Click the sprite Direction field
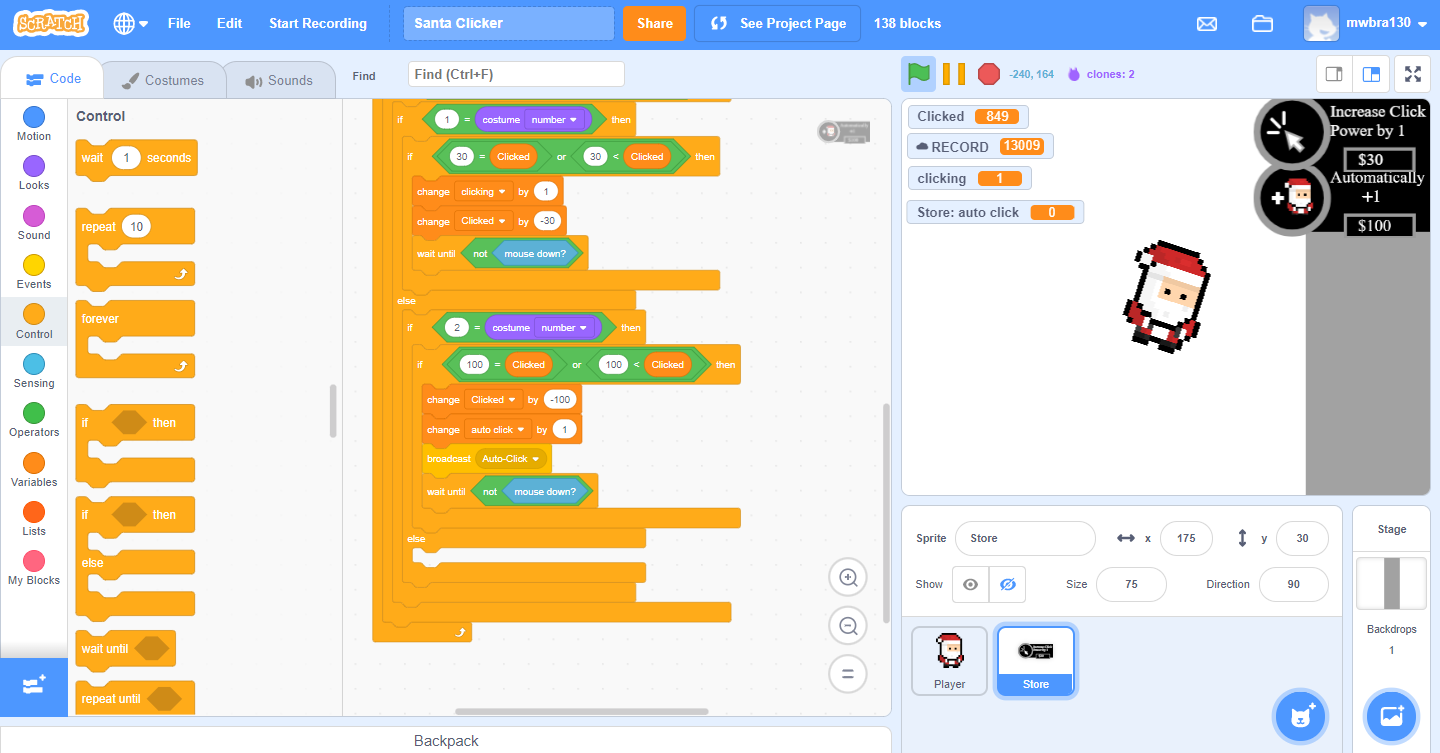1440x753 pixels. 1294,584
